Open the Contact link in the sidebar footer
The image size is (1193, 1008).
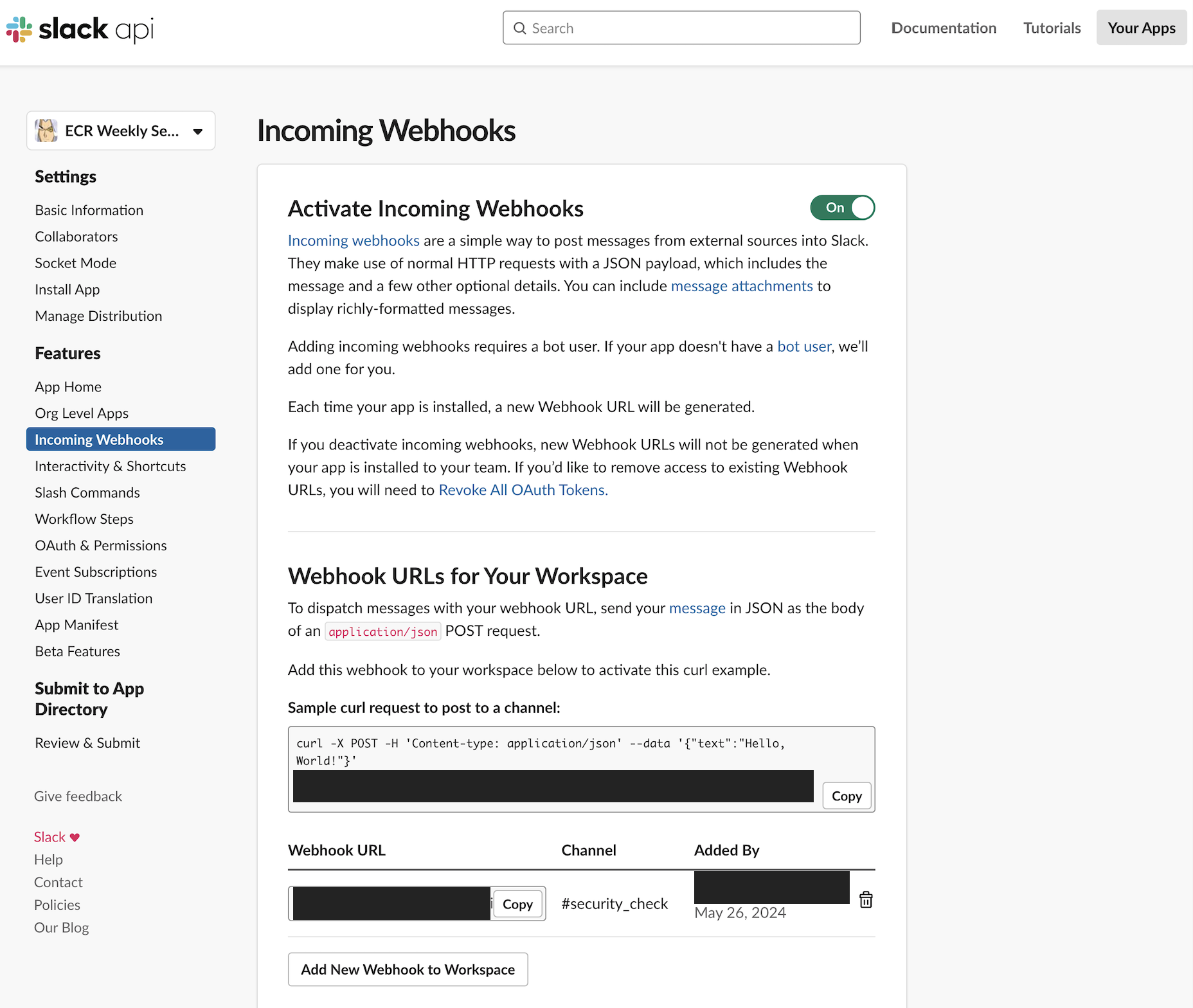(58, 882)
